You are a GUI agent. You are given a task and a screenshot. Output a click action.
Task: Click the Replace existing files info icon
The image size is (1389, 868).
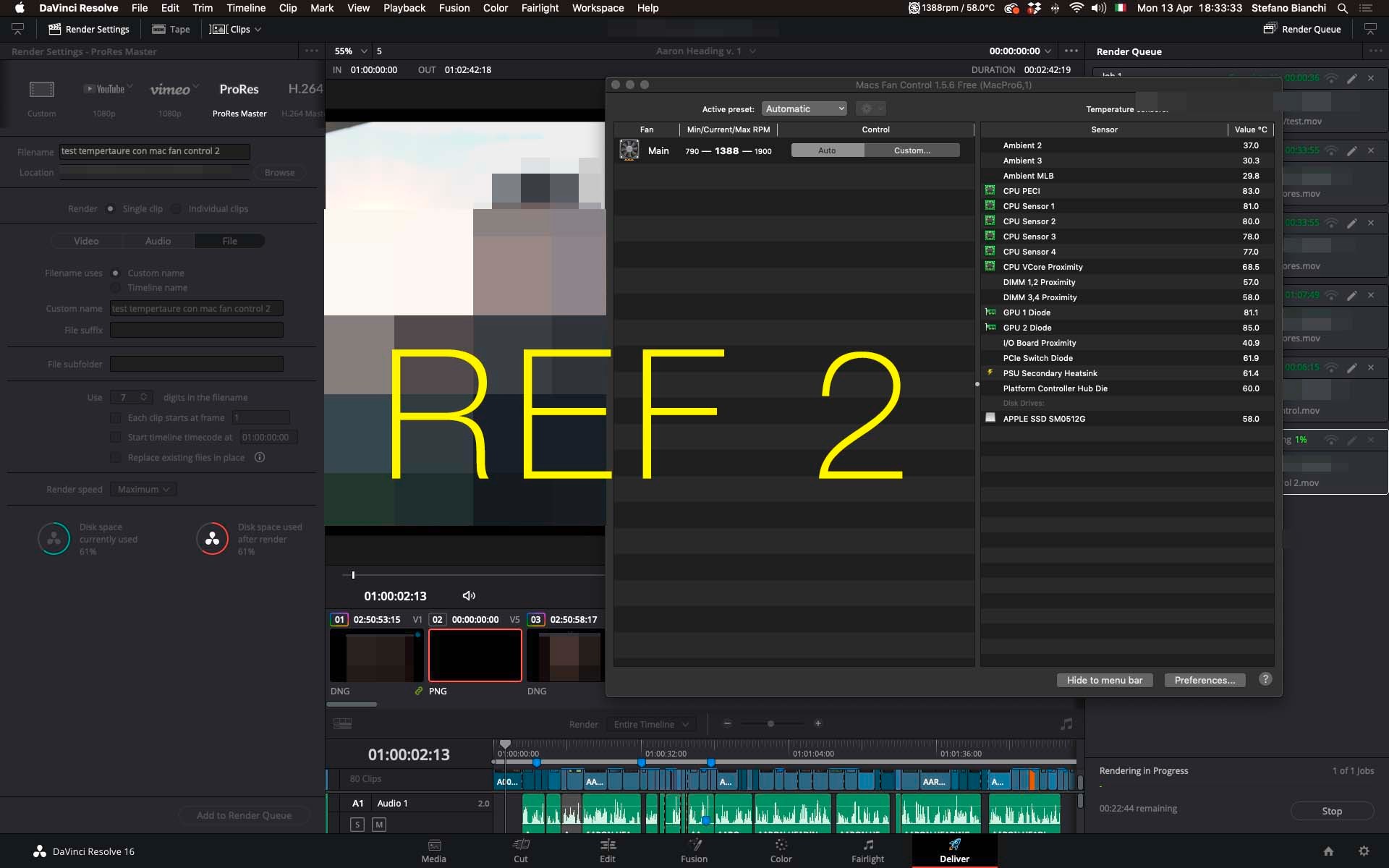coord(260,457)
